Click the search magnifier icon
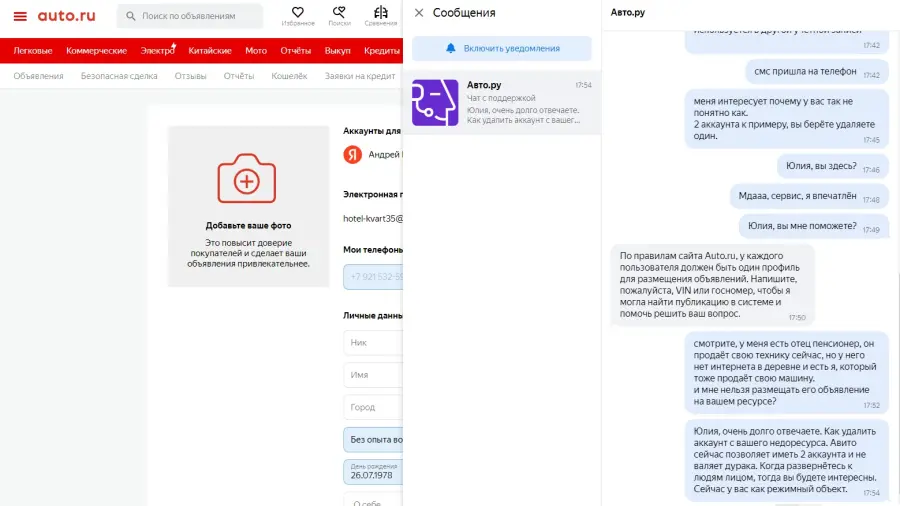The image size is (900, 506). click(x=131, y=16)
